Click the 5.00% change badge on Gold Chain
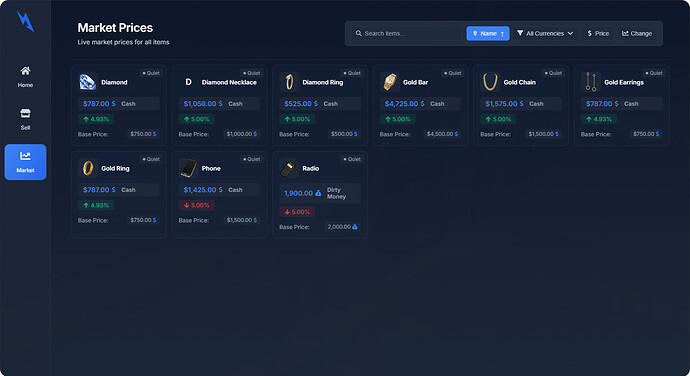Image resolution: width=690 pixels, height=376 pixels. (x=498, y=119)
